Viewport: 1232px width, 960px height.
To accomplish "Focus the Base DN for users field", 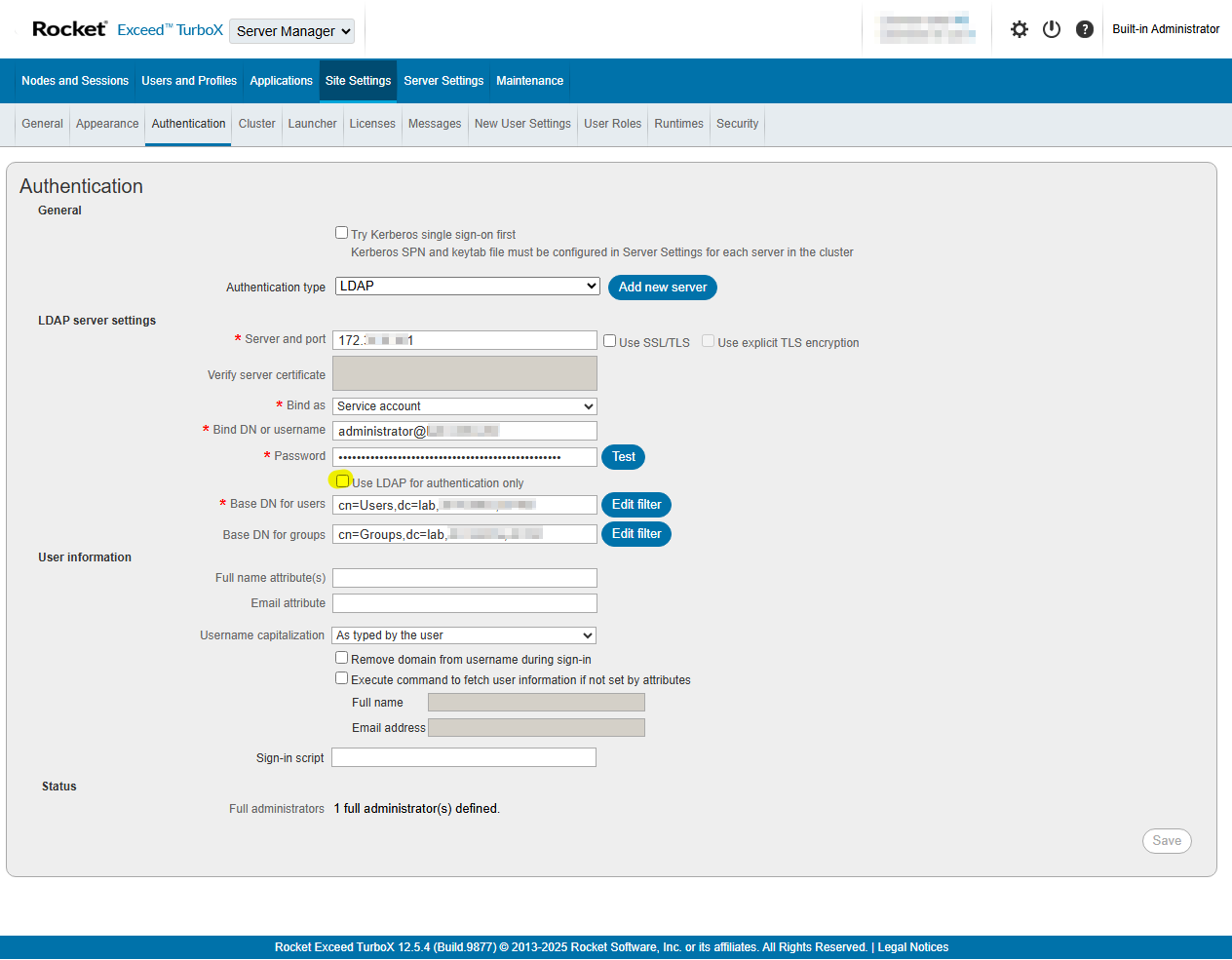I will click(x=465, y=505).
